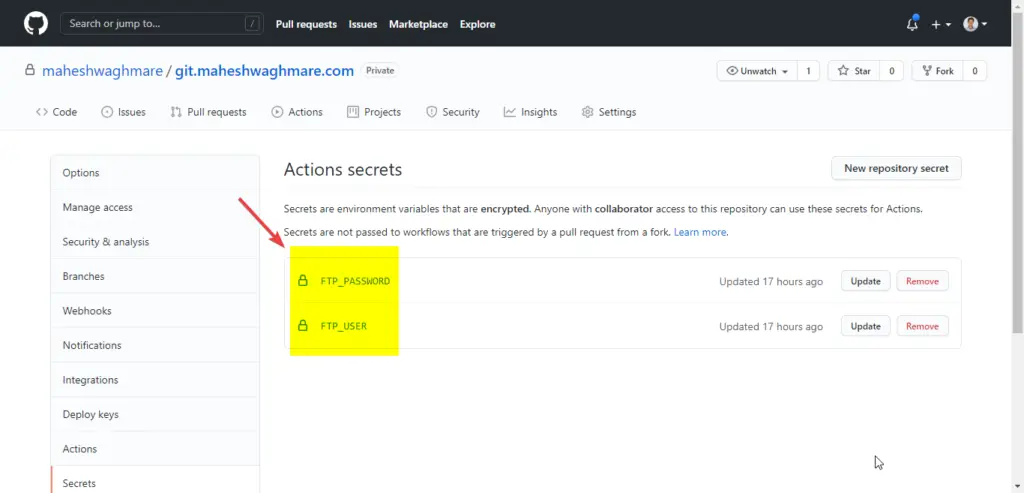
Task: View stargazers count next to Star
Action: coord(891,71)
